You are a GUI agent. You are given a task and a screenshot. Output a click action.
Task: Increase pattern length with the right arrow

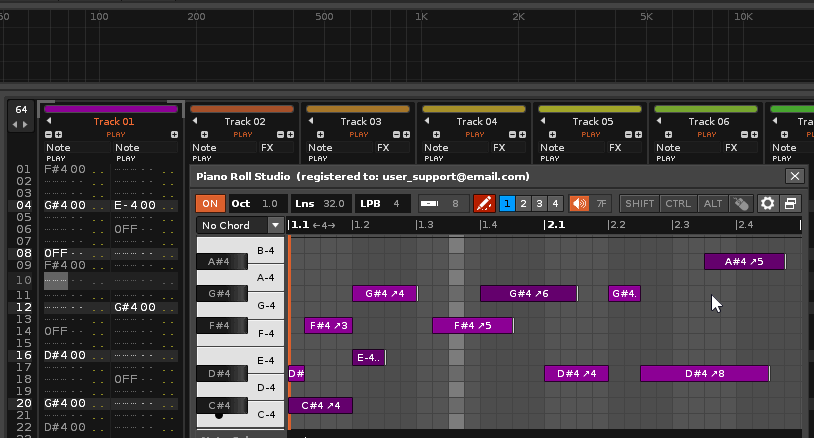click(x=25, y=125)
